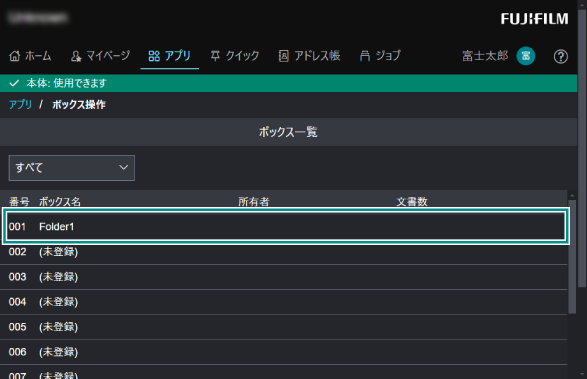587x379 pixels.
Task: Click the ジョブ printer icon
Action: click(365, 56)
